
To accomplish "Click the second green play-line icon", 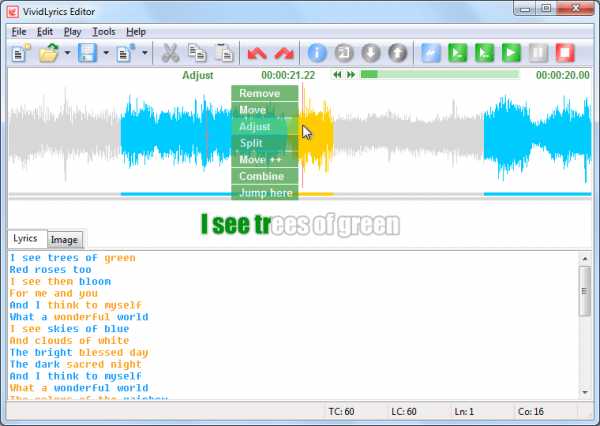I will [x=484, y=53].
